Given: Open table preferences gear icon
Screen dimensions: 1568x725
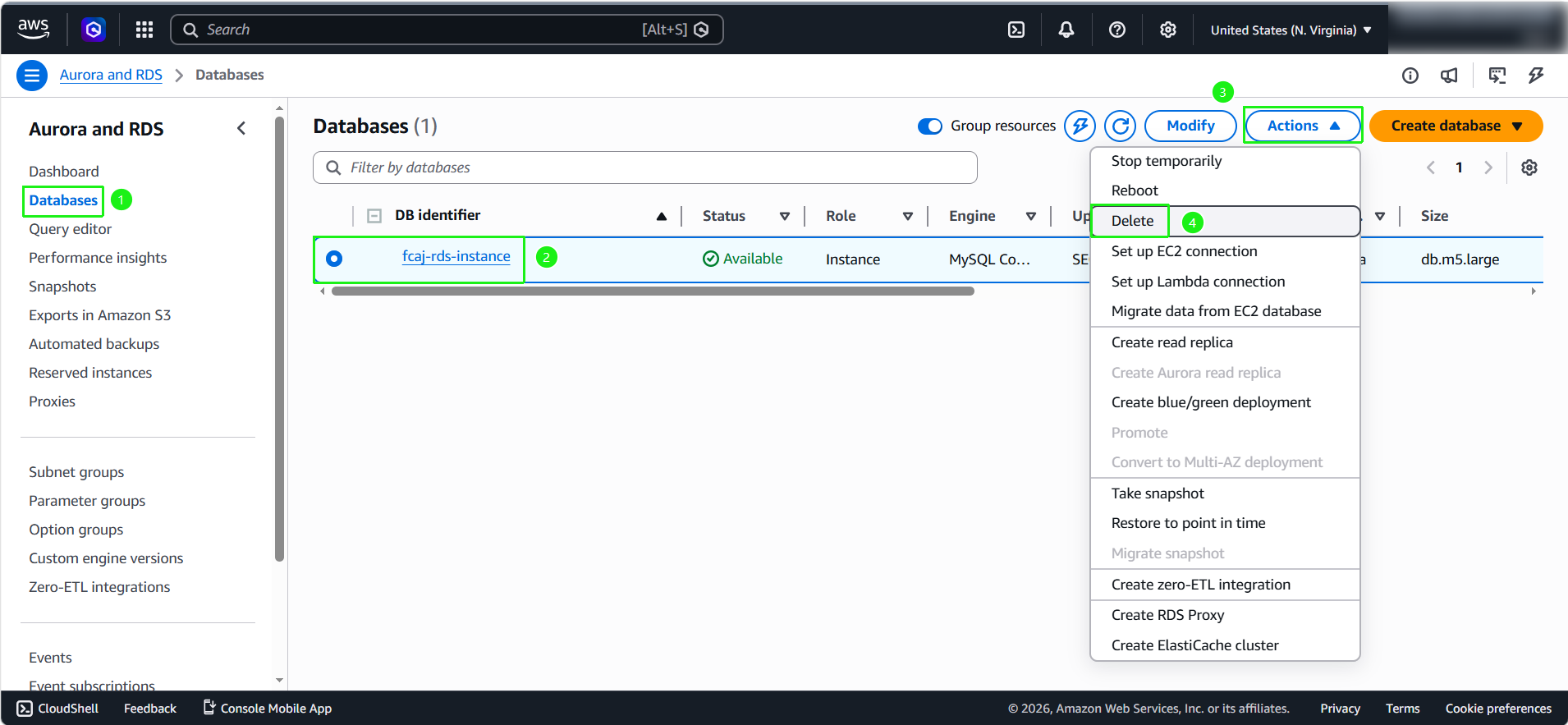Looking at the screenshot, I should pyautogui.click(x=1529, y=167).
